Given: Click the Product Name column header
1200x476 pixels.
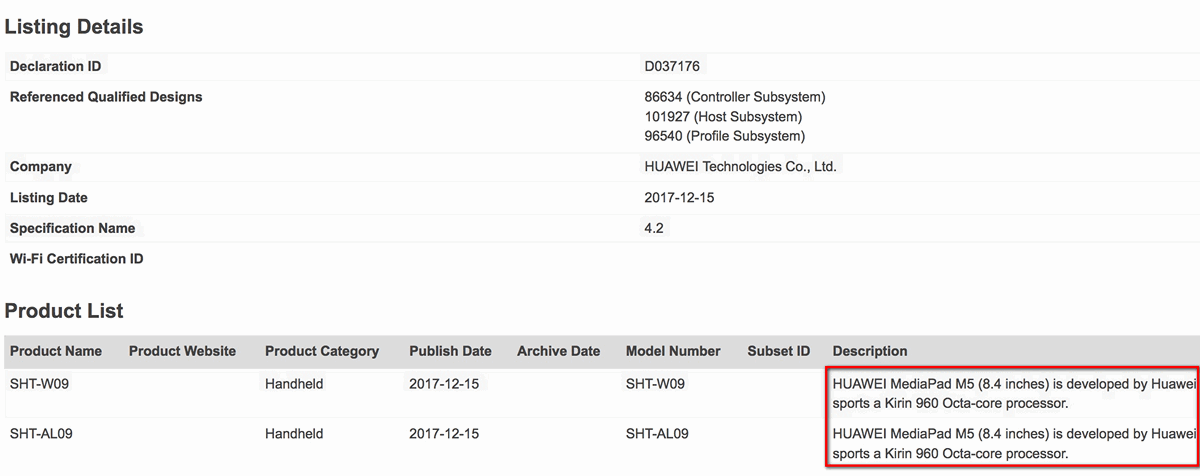Looking at the screenshot, I should tap(56, 351).
